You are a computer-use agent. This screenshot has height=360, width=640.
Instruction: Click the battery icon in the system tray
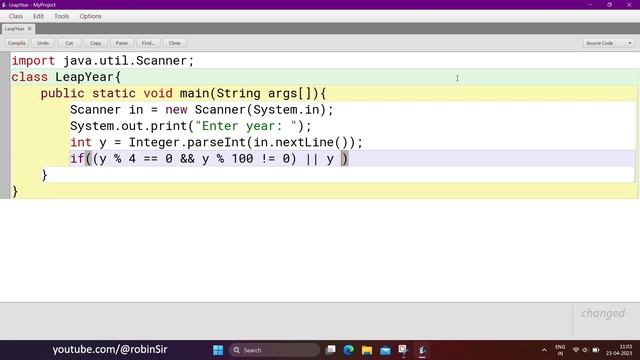[596, 350]
